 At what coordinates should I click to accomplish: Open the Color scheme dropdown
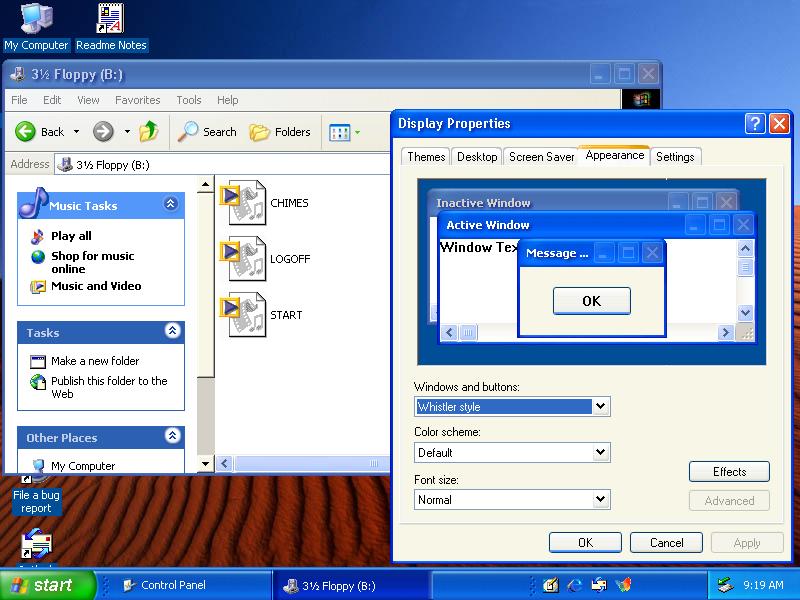click(601, 452)
